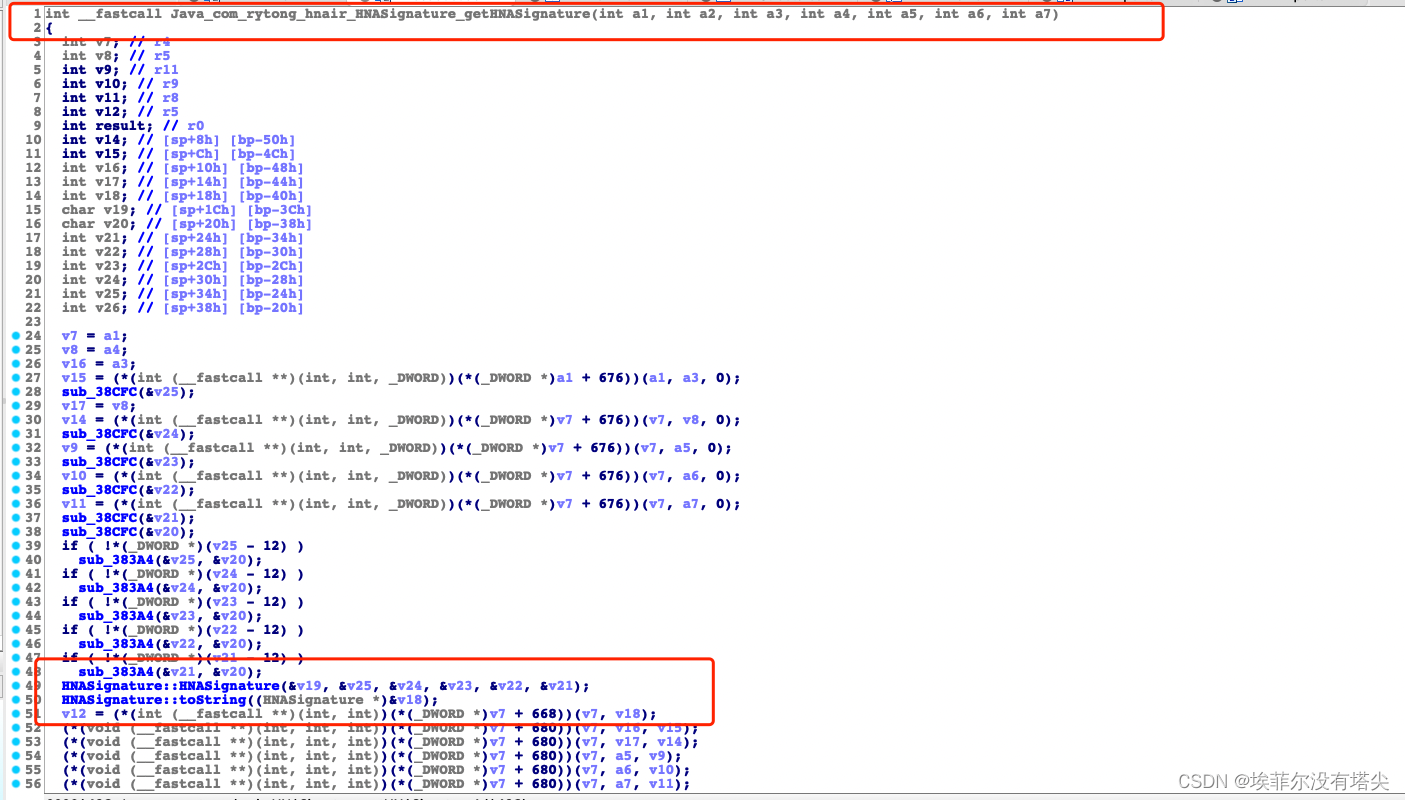
Task: Toggle breakpoint dot beside line 29
Action: [x=15, y=406]
